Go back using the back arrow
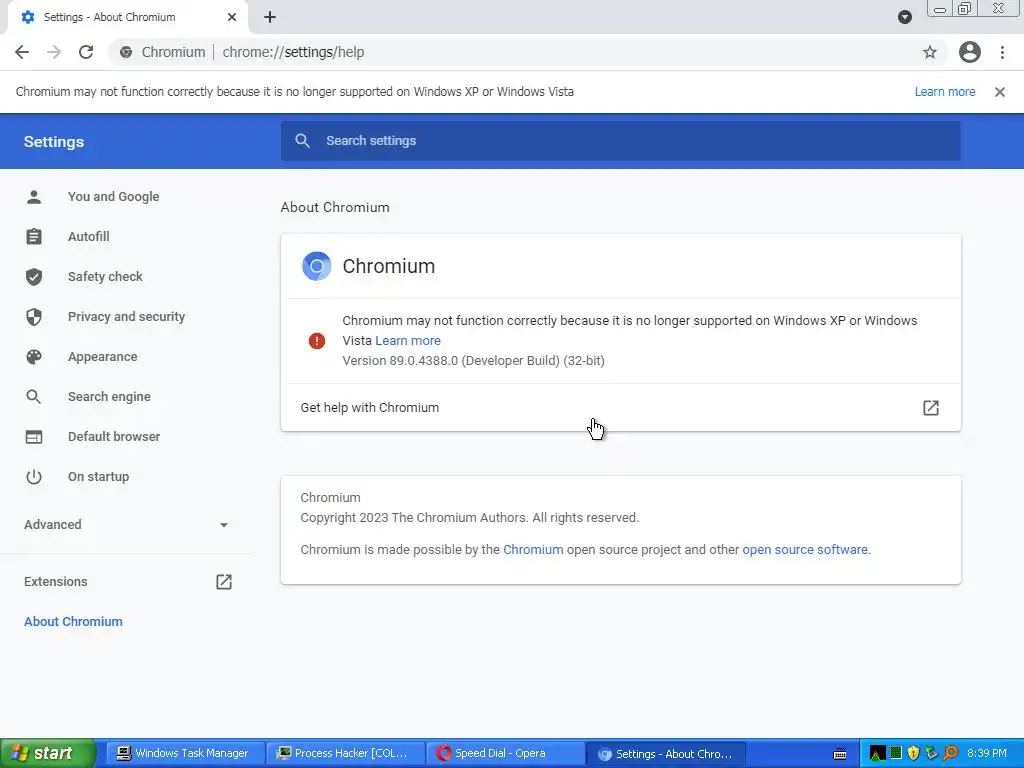This screenshot has width=1024, height=768. pyautogui.click(x=22, y=52)
